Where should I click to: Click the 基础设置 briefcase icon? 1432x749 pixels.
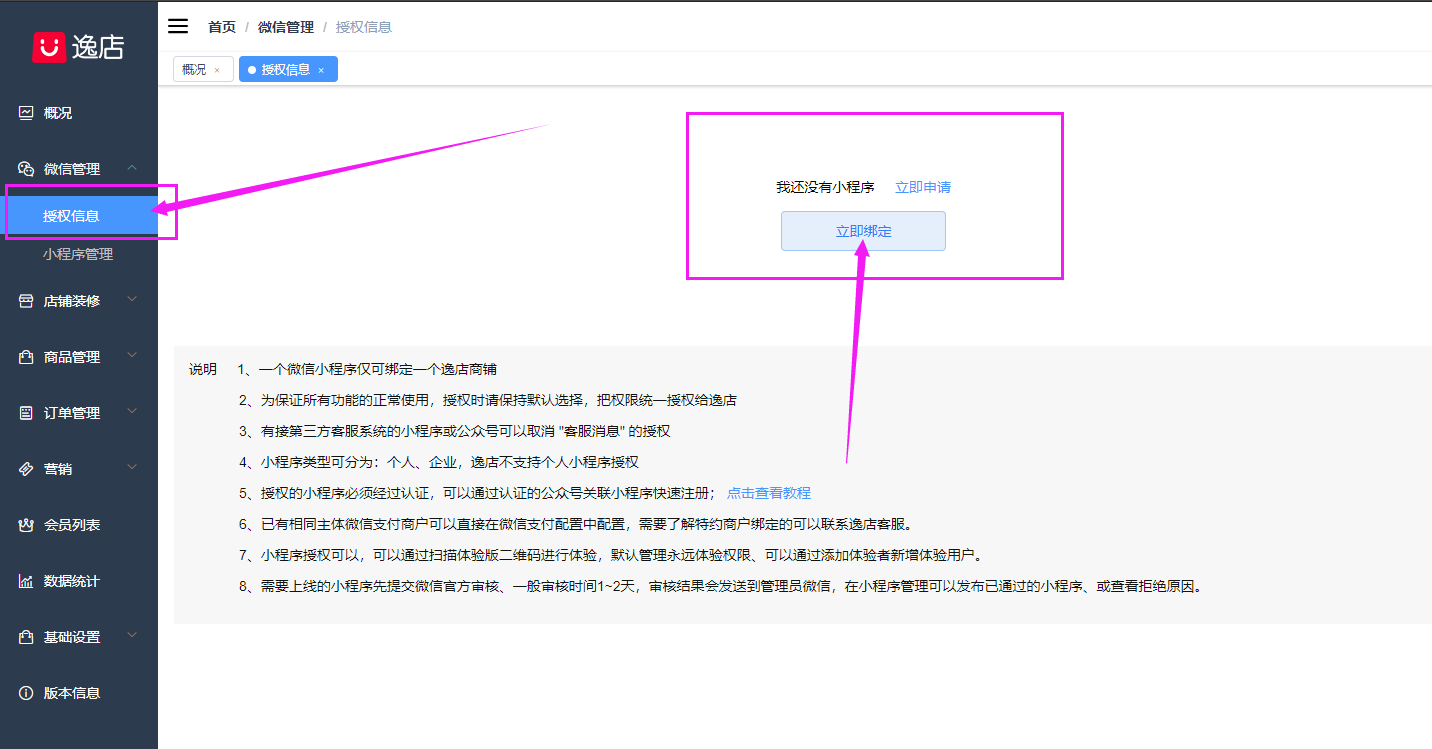click(27, 637)
